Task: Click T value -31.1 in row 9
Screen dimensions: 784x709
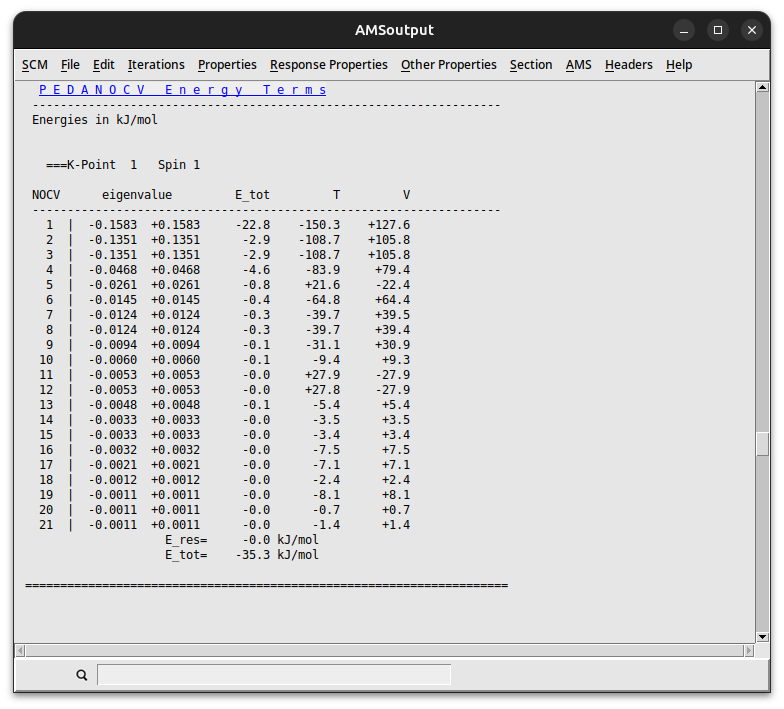Action: pos(322,345)
